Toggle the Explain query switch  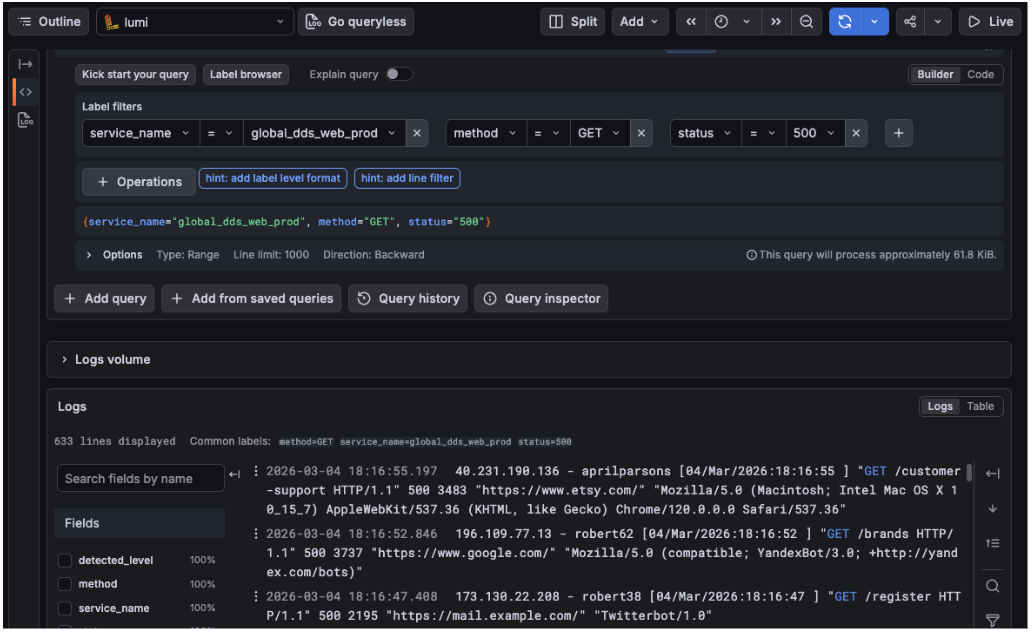(x=399, y=74)
